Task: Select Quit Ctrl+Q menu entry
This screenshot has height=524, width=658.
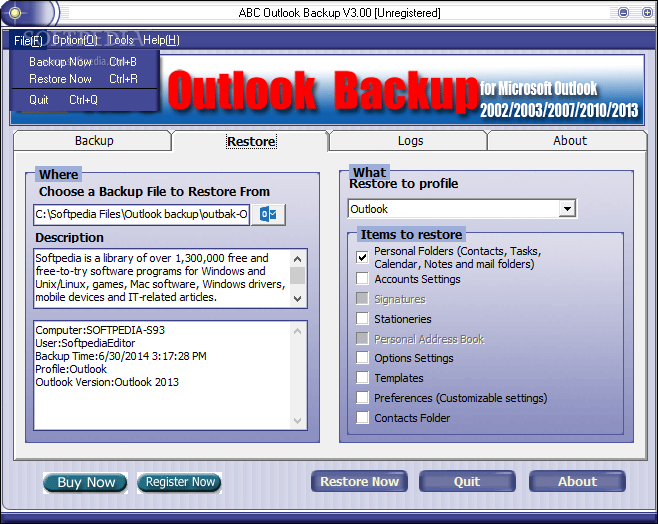Action: click(84, 100)
